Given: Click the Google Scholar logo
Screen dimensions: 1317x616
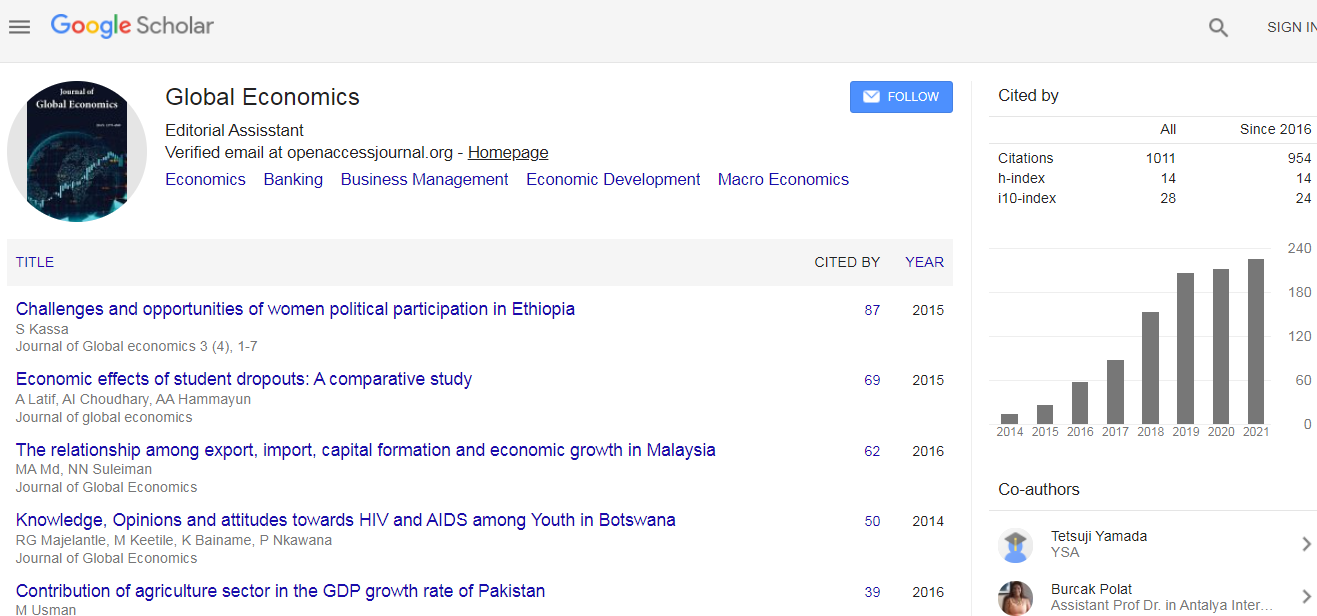Looking at the screenshot, I should click(x=132, y=26).
